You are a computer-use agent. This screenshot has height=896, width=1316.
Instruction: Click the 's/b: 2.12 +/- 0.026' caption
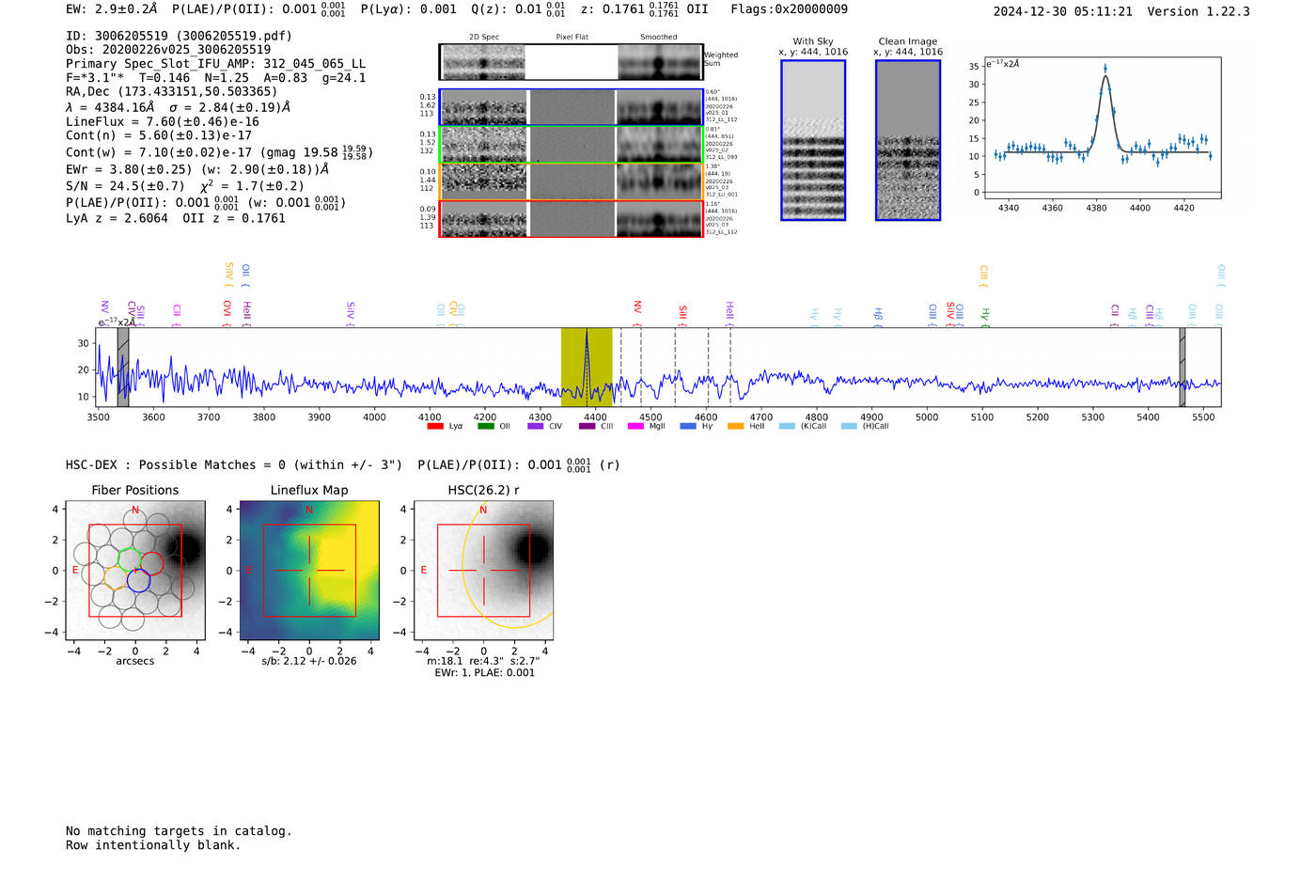(309, 661)
